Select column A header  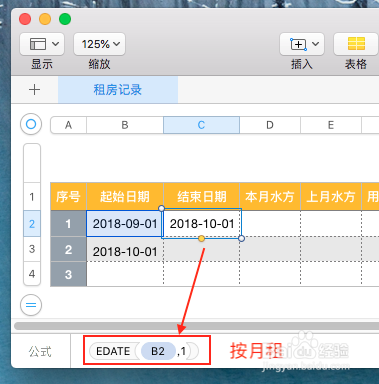tap(68, 125)
